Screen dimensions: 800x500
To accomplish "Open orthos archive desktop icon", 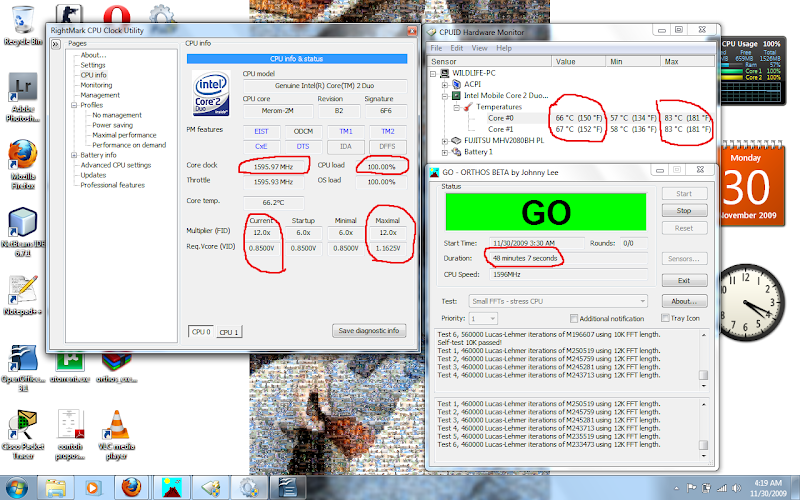I will (116, 368).
